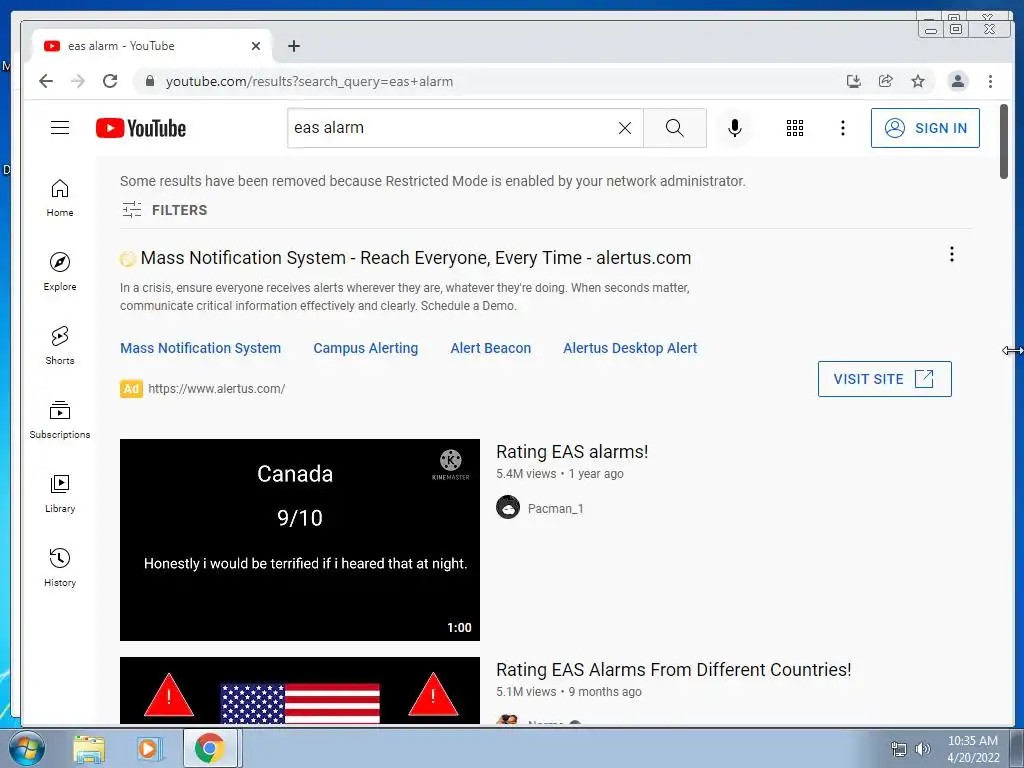Click browser back arrow
Viewport: 1024px width, 768px height.
click(46, 81)
